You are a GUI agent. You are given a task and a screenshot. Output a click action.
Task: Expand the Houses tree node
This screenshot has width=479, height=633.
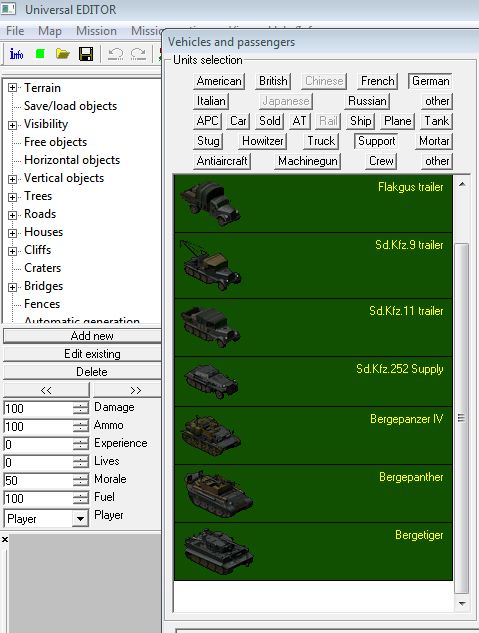click(13, 233)
